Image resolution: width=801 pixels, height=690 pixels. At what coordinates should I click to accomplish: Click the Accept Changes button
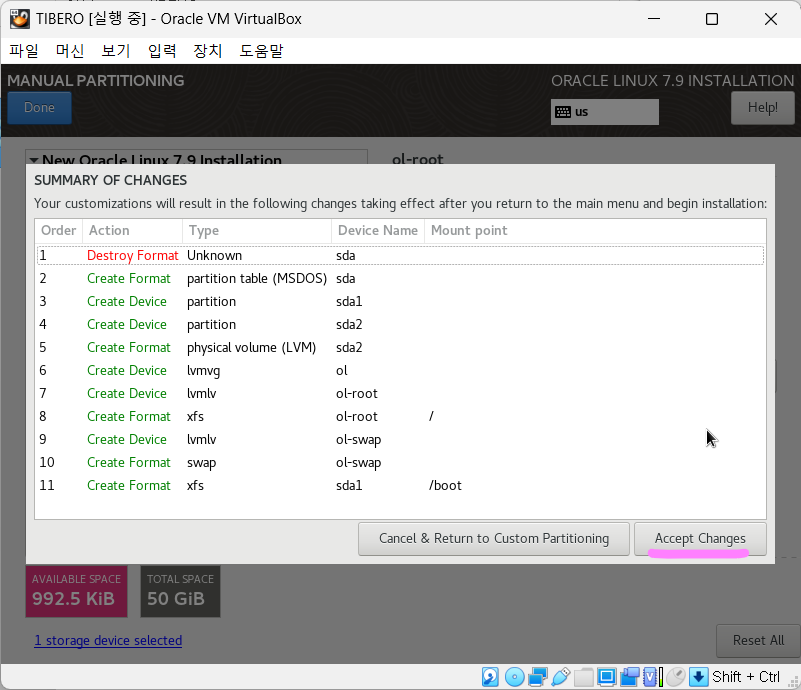pos(700,539)
